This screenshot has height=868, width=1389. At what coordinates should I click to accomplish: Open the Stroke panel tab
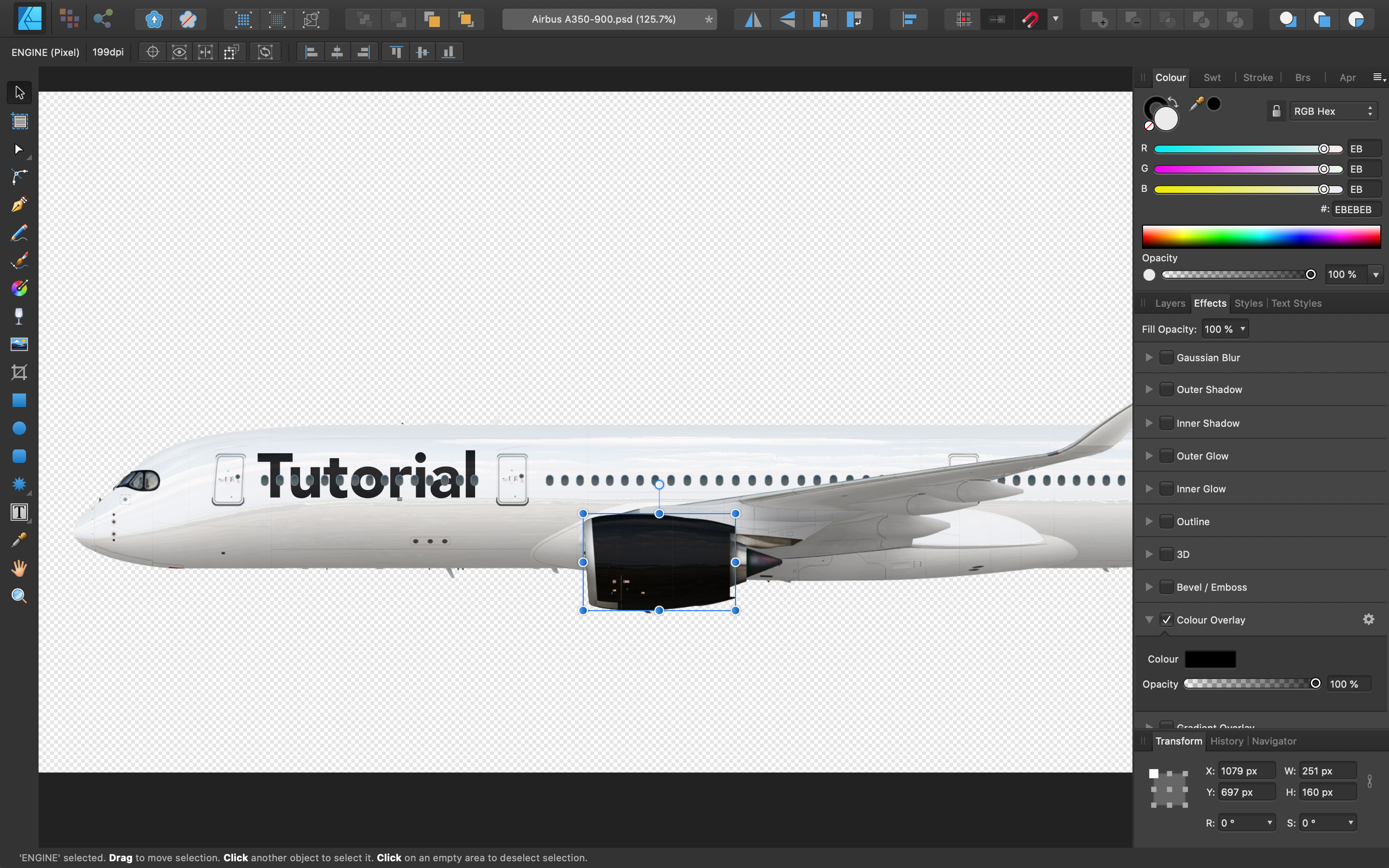click(x=1257, y=78)
